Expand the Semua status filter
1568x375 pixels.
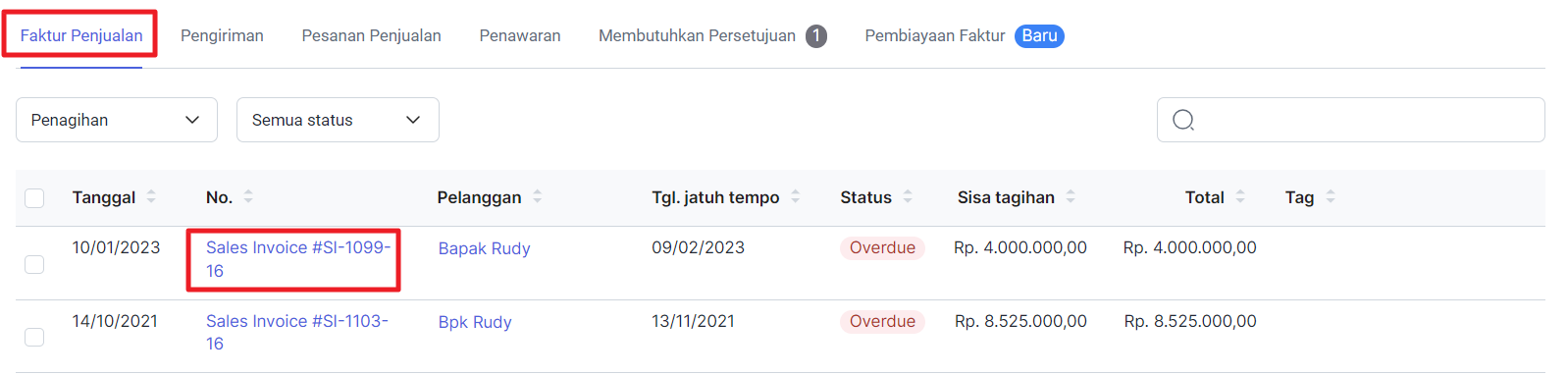point(338,120)
